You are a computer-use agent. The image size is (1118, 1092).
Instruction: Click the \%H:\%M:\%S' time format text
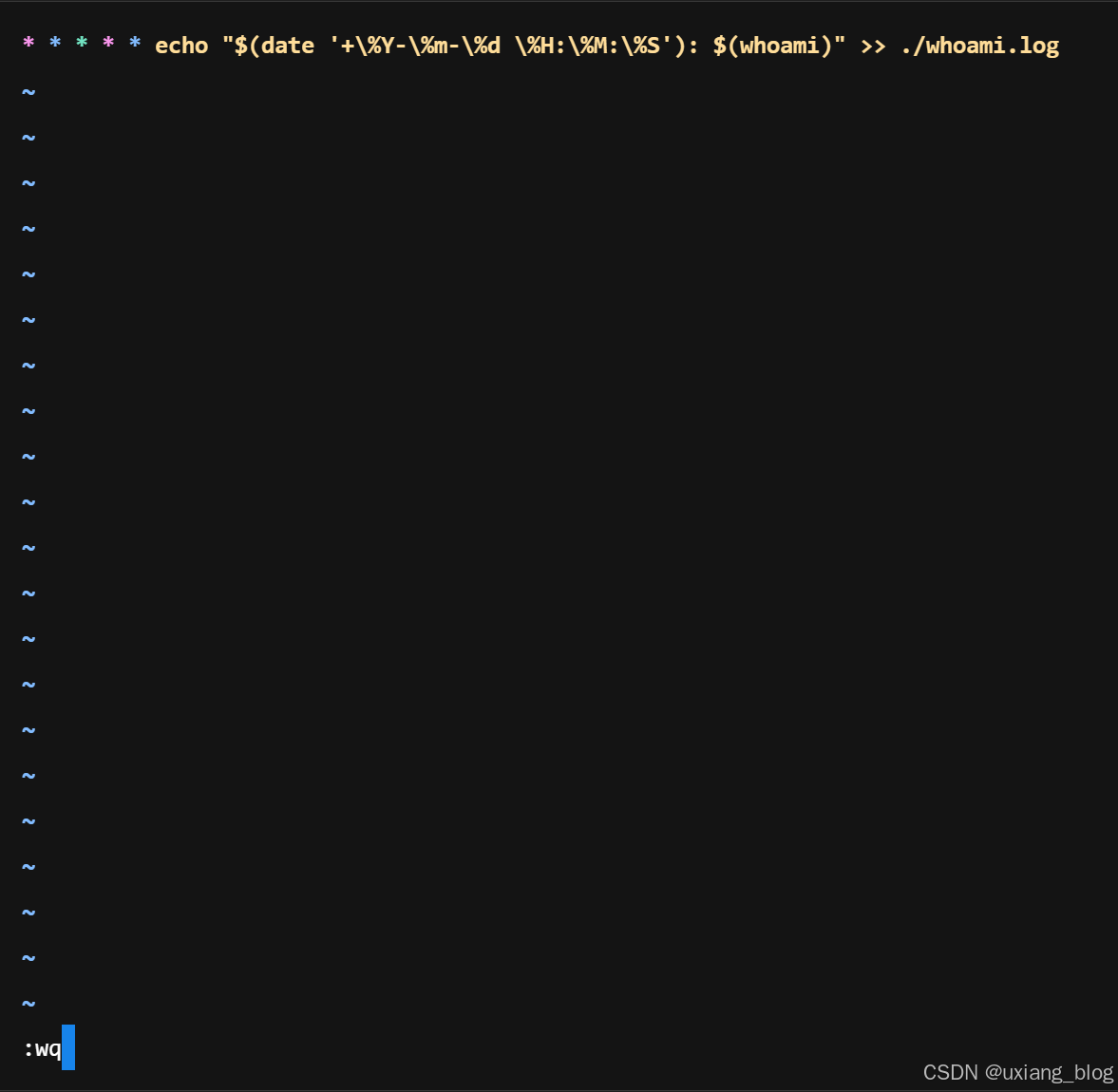(594, 46)
